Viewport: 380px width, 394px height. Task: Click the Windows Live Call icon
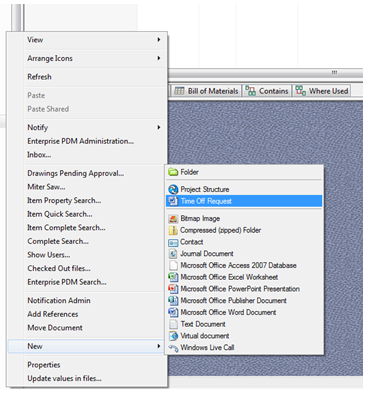pyautogui.click(x=173, y=348)
